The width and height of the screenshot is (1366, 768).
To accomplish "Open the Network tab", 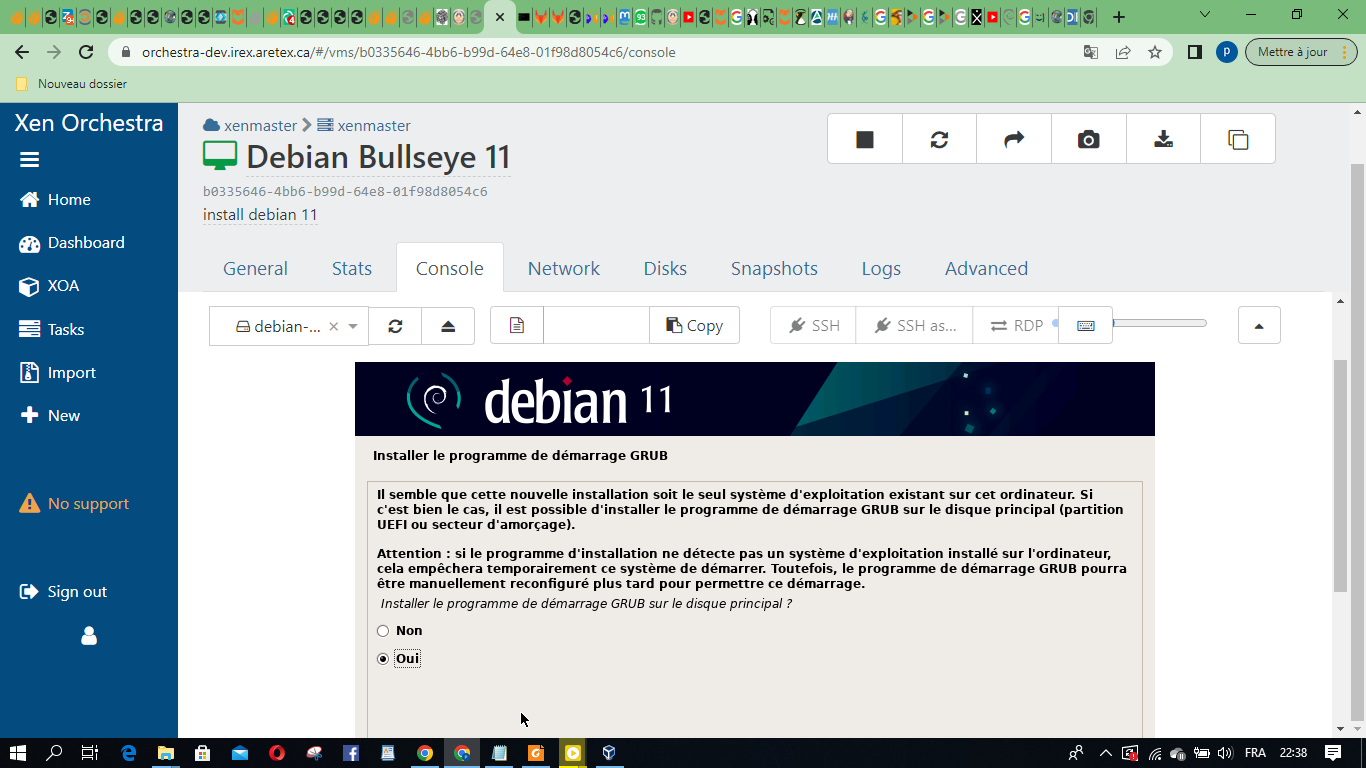I will pos(564,268).
